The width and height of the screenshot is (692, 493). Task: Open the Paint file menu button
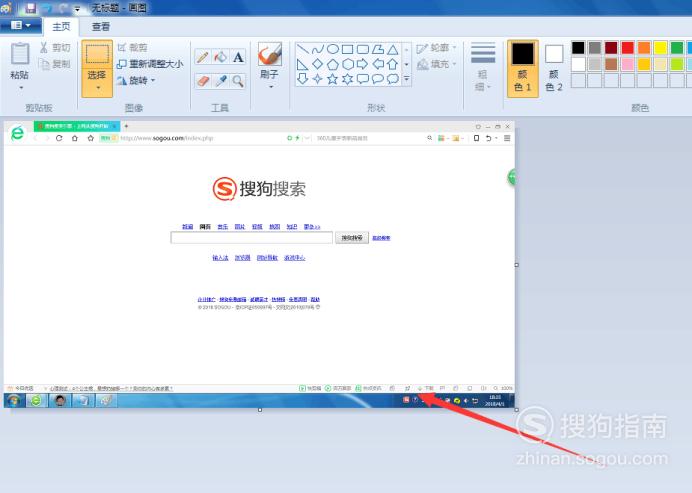click(20, 26)
